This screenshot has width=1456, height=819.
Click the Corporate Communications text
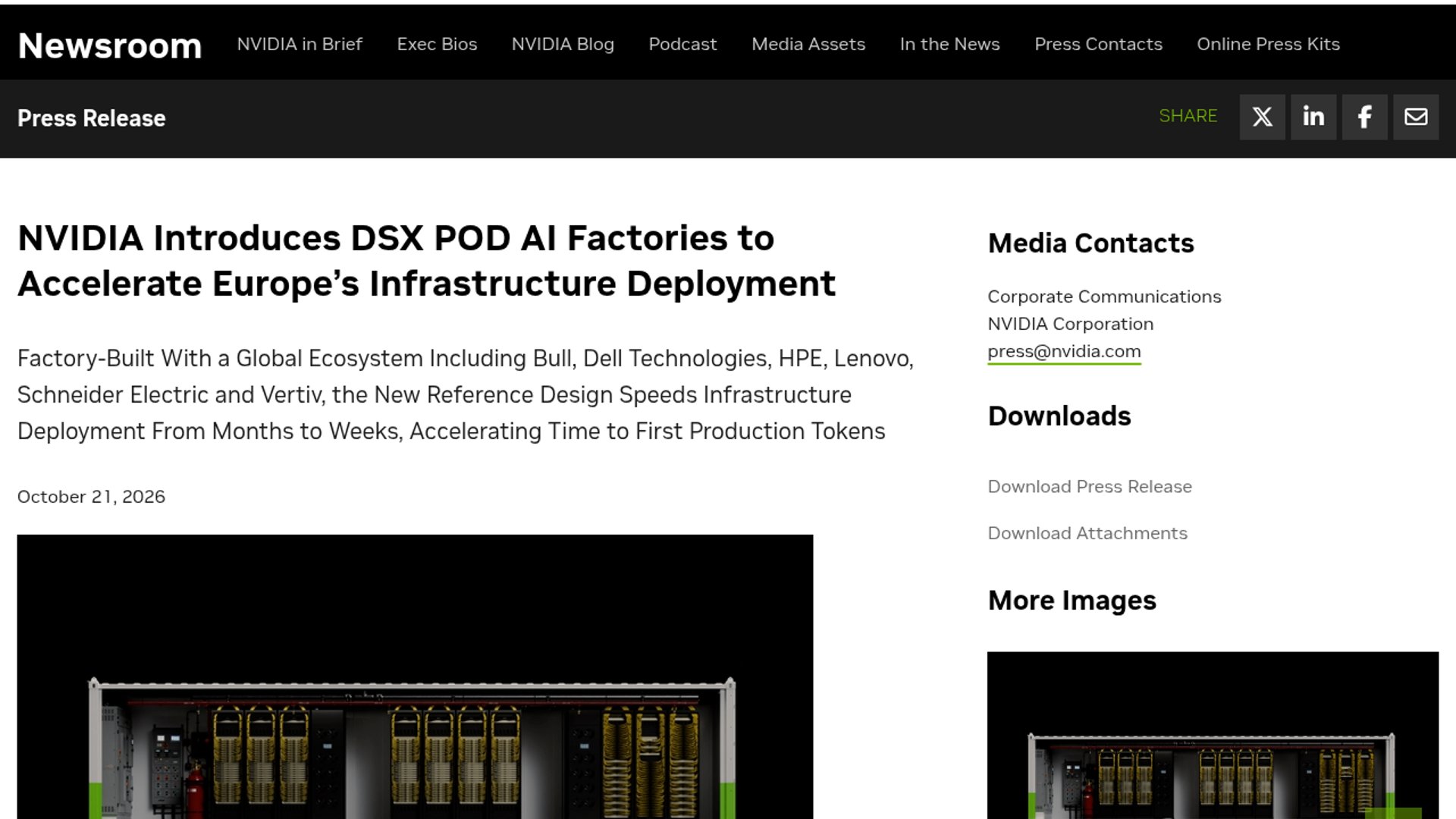[1104, 297]
